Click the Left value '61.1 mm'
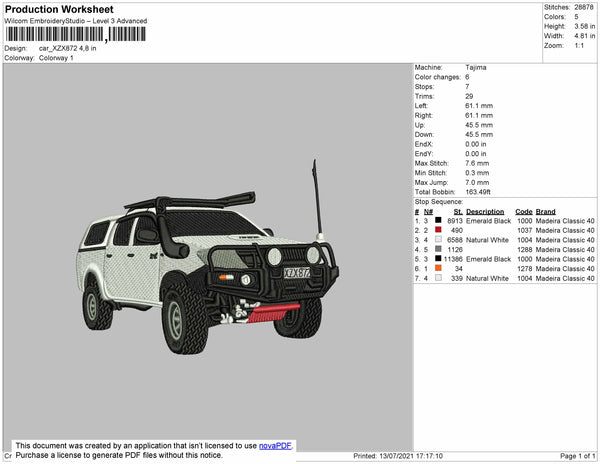Image resolution: width=600 pixels, height=464 pixels. 479,106
